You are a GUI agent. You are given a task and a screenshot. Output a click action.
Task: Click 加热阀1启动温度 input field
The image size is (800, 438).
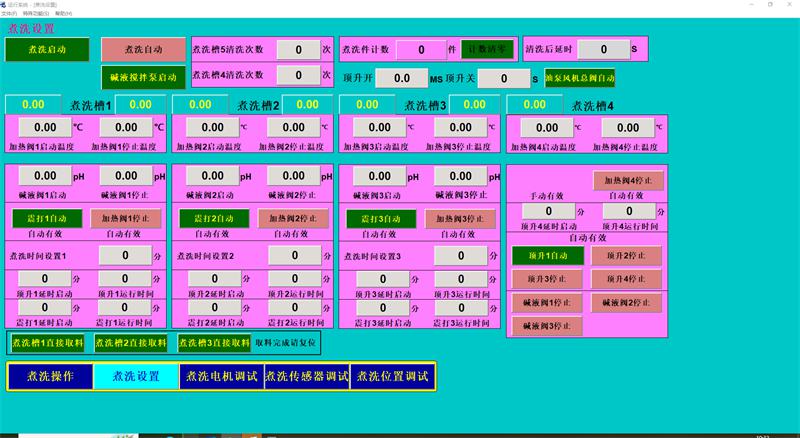click(46, 128)
